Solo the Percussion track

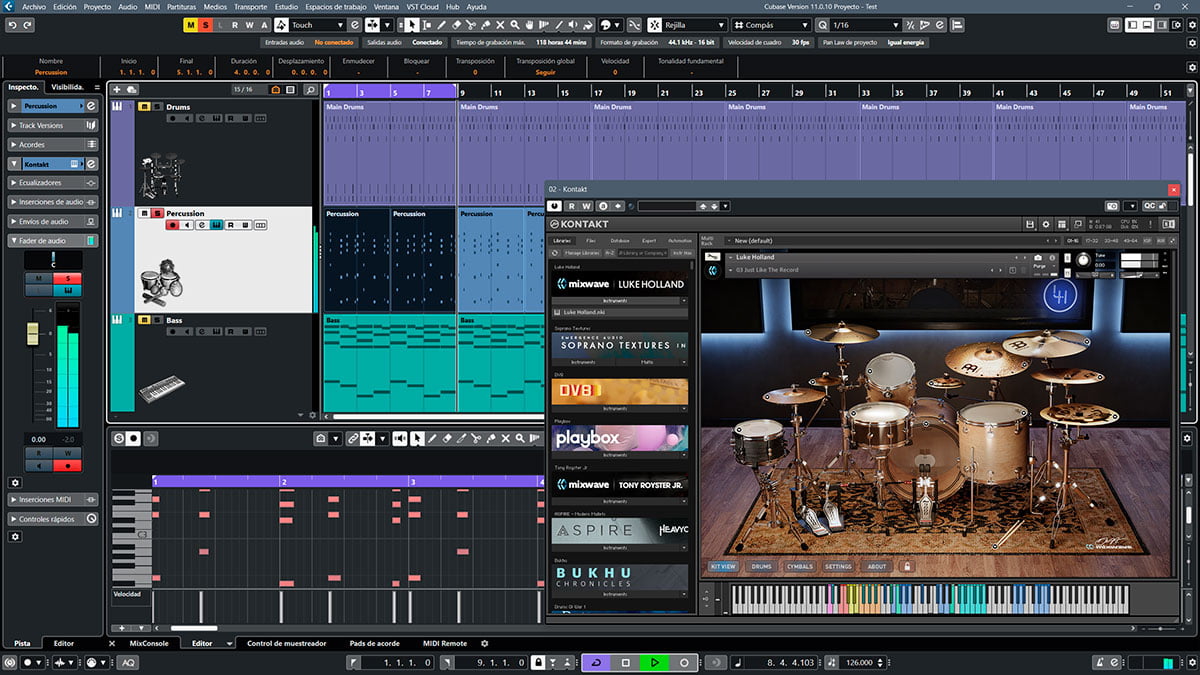(x=157, y=213)
